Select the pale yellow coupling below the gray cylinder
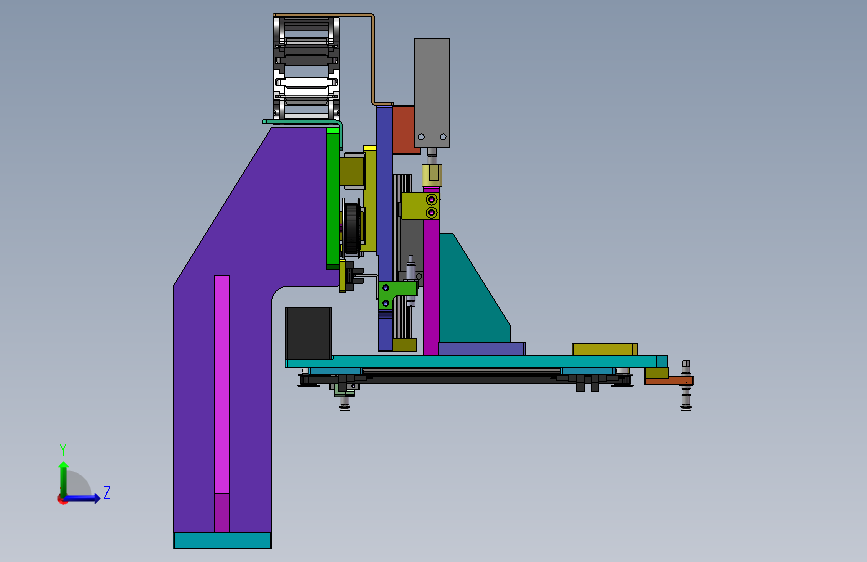 tap(432, 174)
